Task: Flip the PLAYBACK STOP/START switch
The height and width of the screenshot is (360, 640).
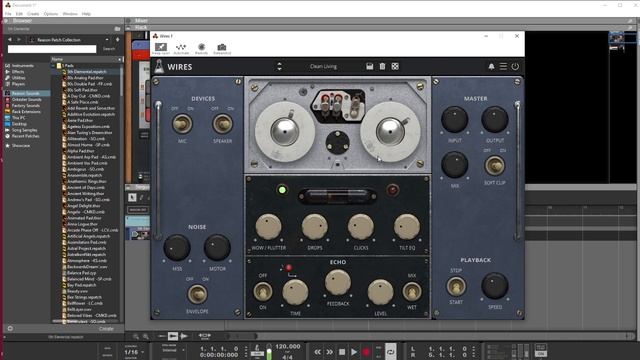Action: coord(456,286)
